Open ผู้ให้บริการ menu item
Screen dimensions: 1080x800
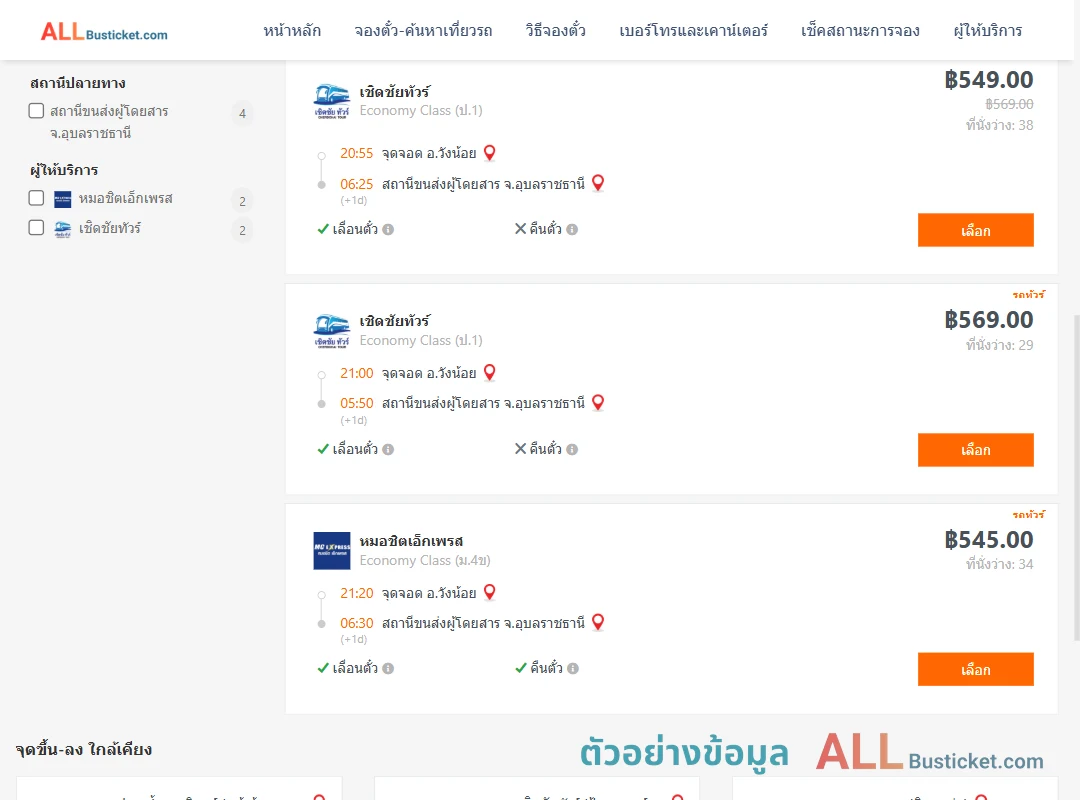click(x=988, y=31)
